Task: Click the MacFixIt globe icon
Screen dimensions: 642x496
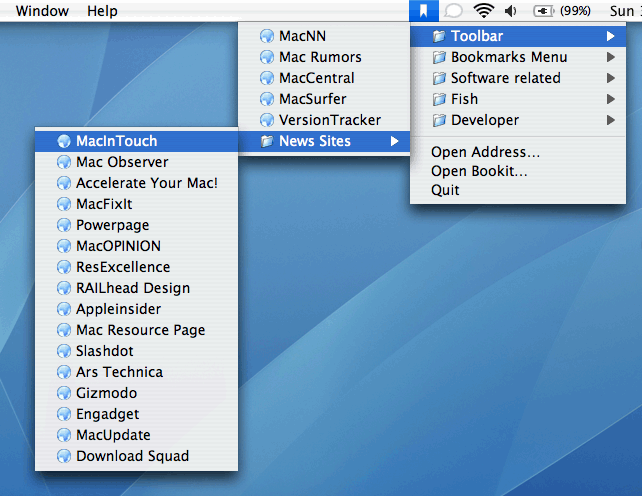Action: pyautogui.click(x=64, y=204)
